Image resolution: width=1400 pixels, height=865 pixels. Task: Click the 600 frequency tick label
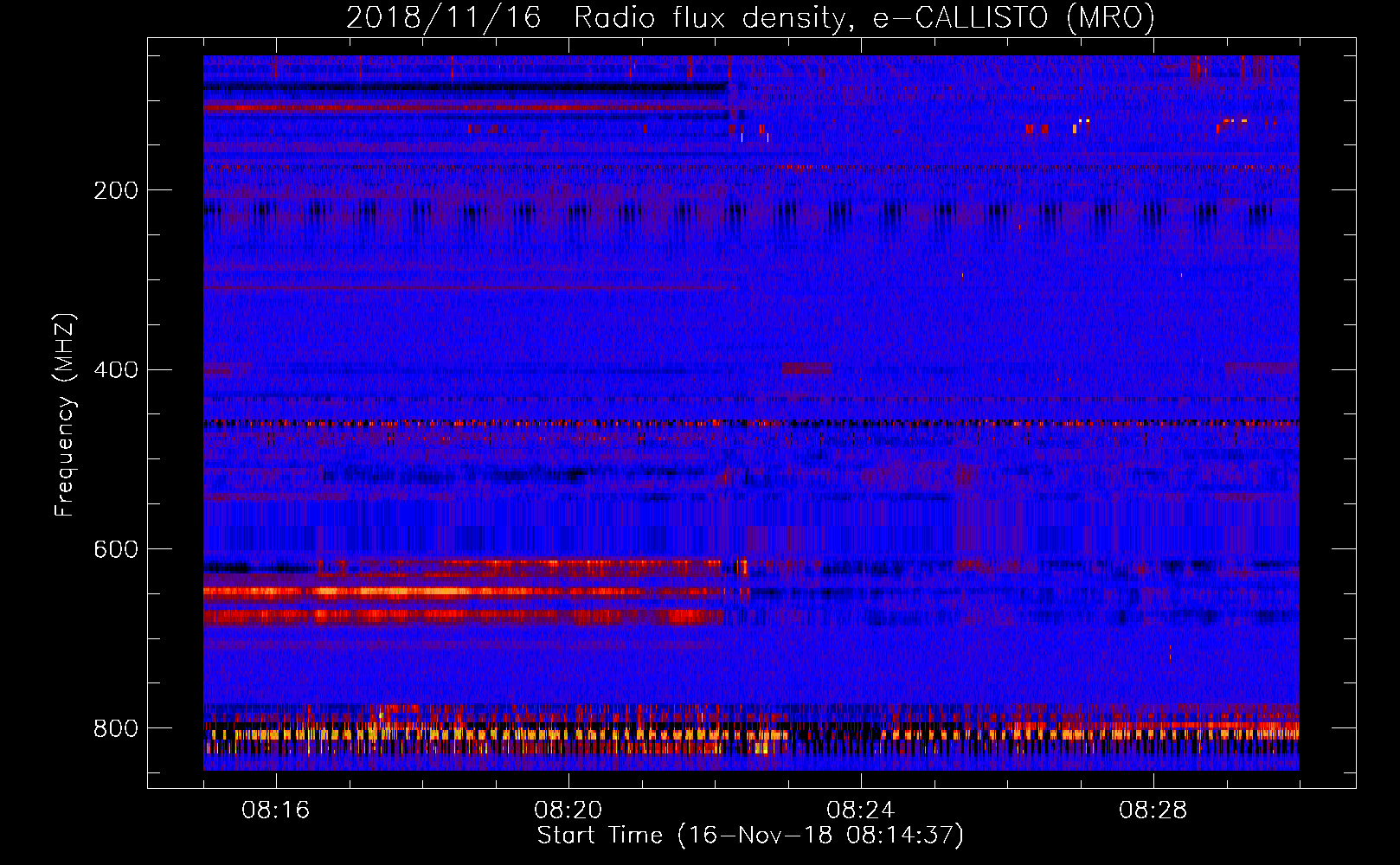(115, 550)
